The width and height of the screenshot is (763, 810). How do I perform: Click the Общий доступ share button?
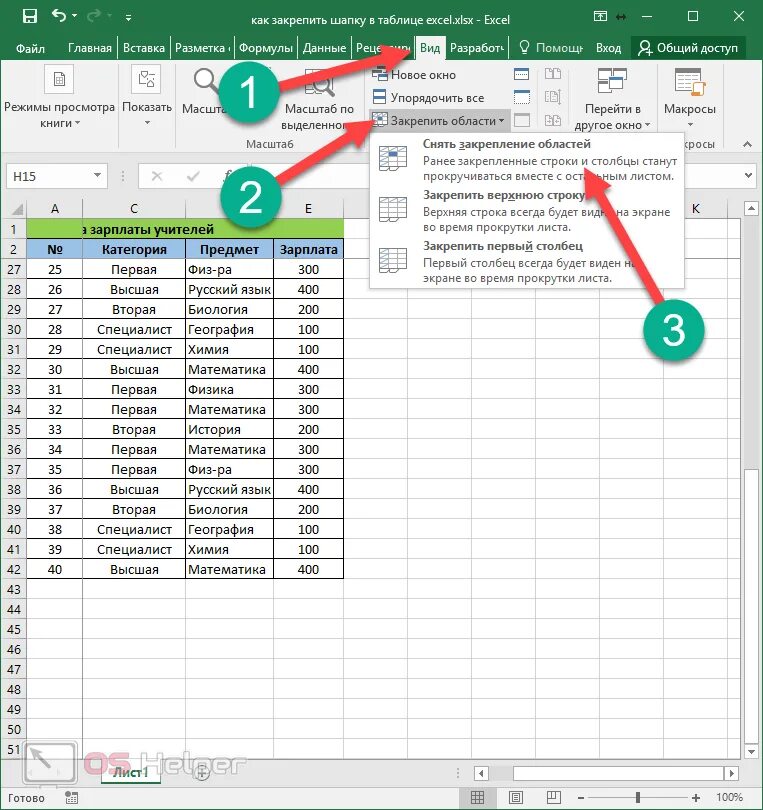pyautogui.click(x=688, y=48)
